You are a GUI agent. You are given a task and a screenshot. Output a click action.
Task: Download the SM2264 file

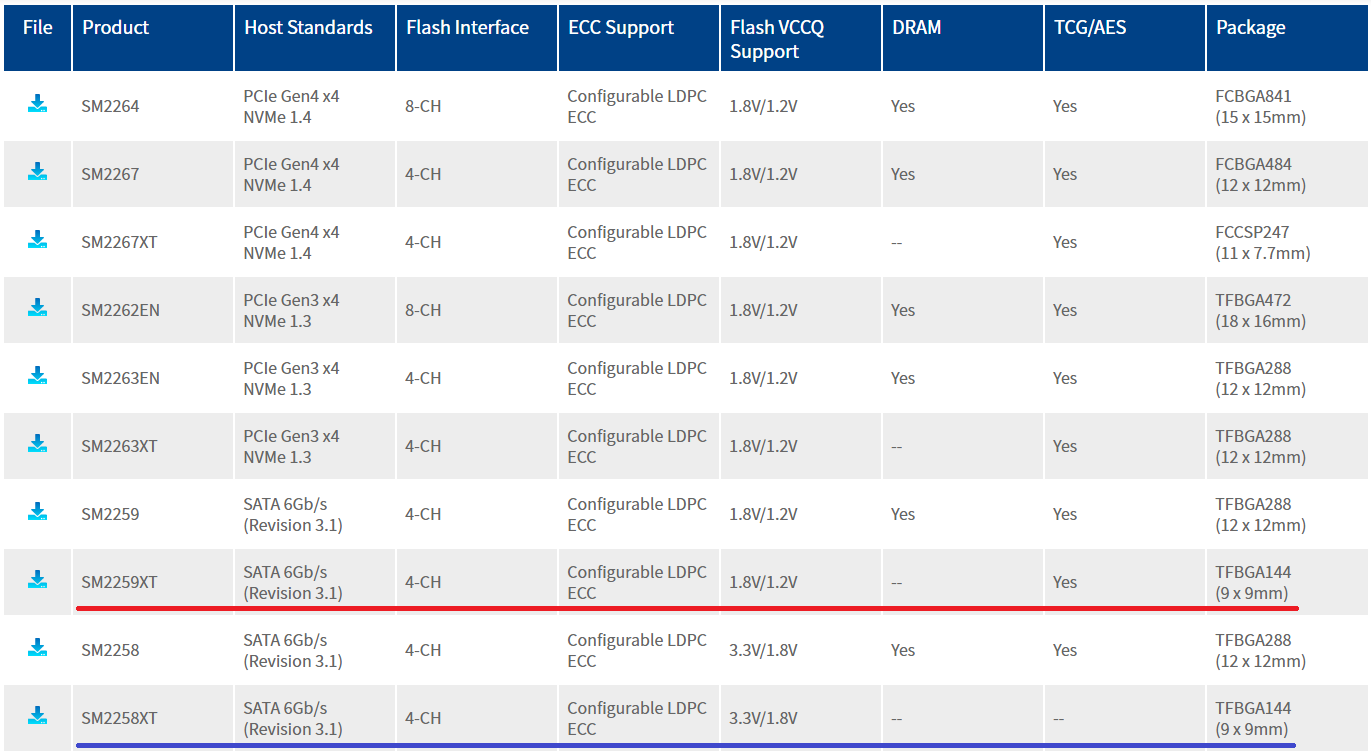click(37, 103)
